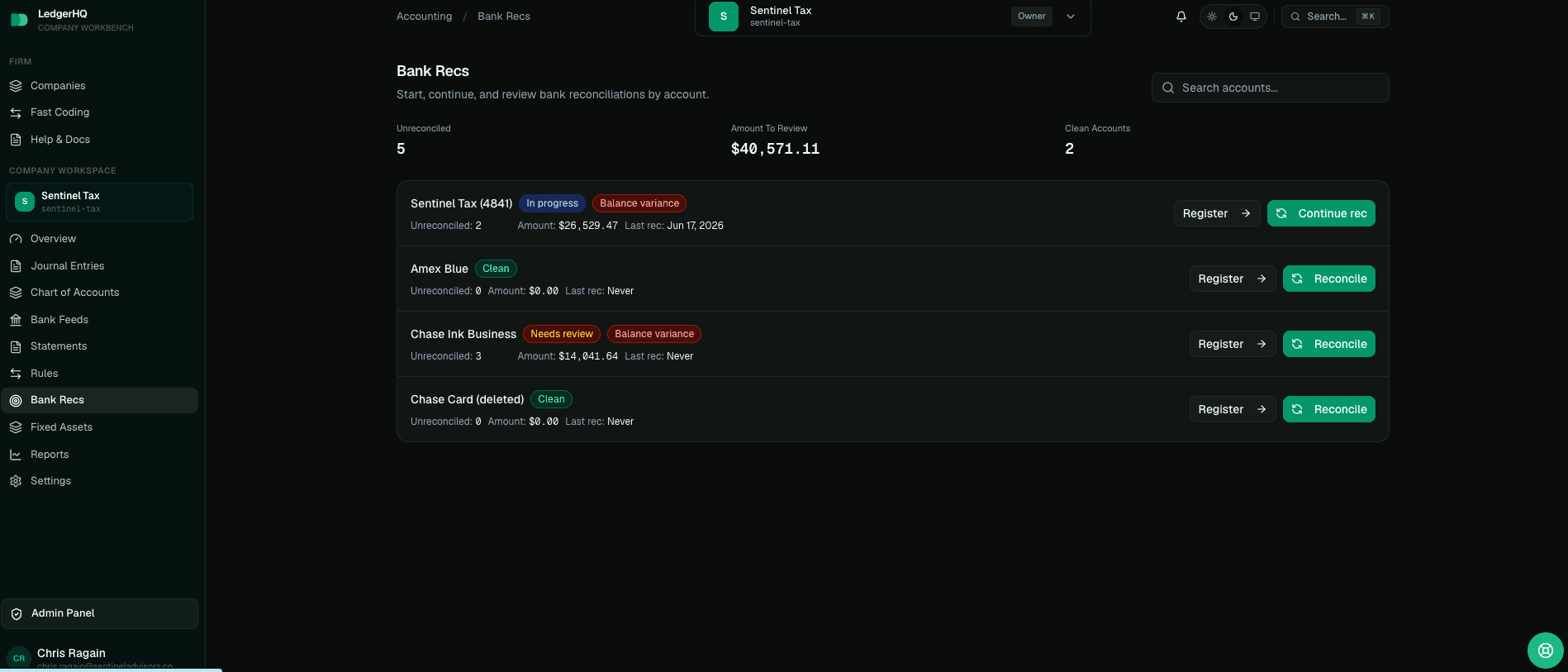Click the Chase Ink Business account name

click(x=463, y=334)
